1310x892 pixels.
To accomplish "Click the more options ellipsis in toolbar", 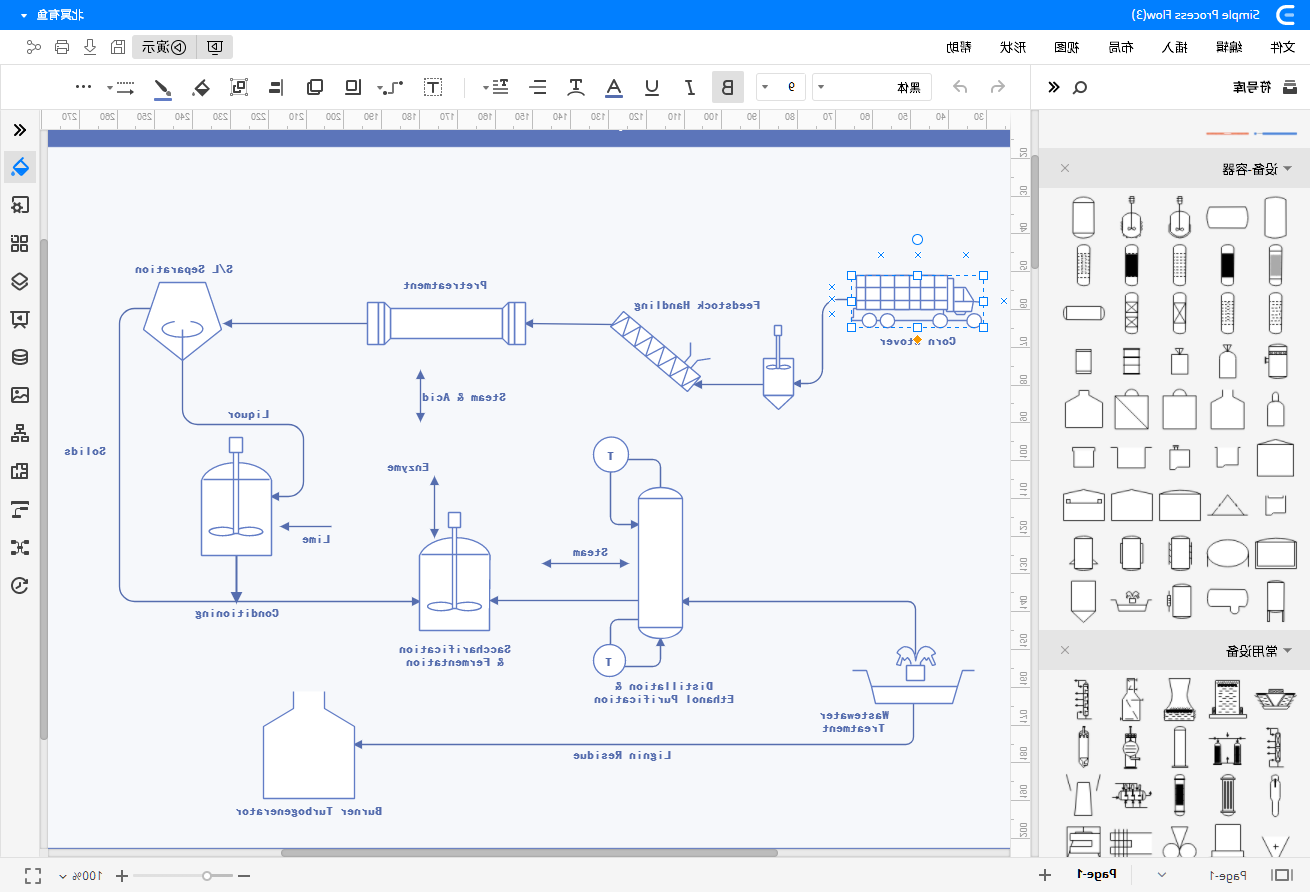I will pyautogui.click(x=84, y=87).
